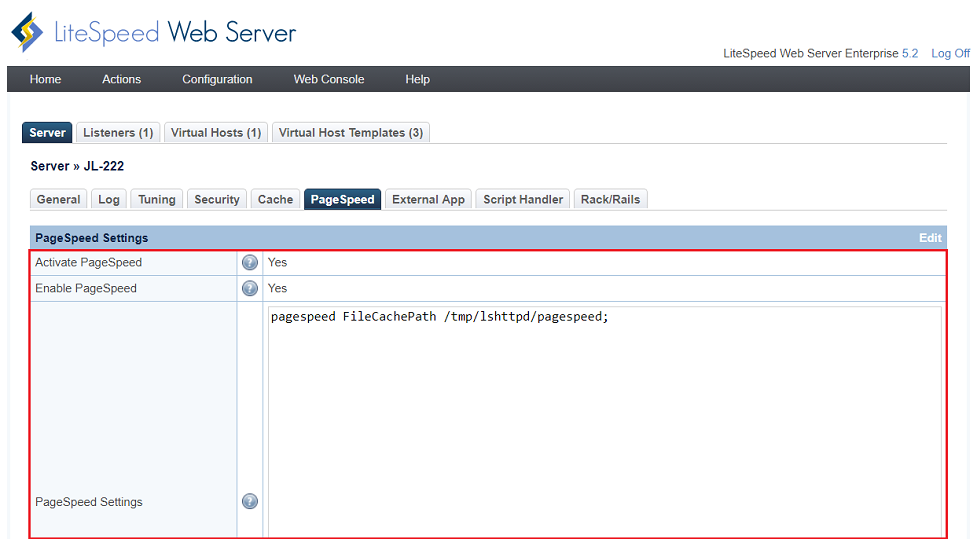Open the Actions menu
This screenshot has height=539, width=977.
pyautogui.click(x=122, y=79)
